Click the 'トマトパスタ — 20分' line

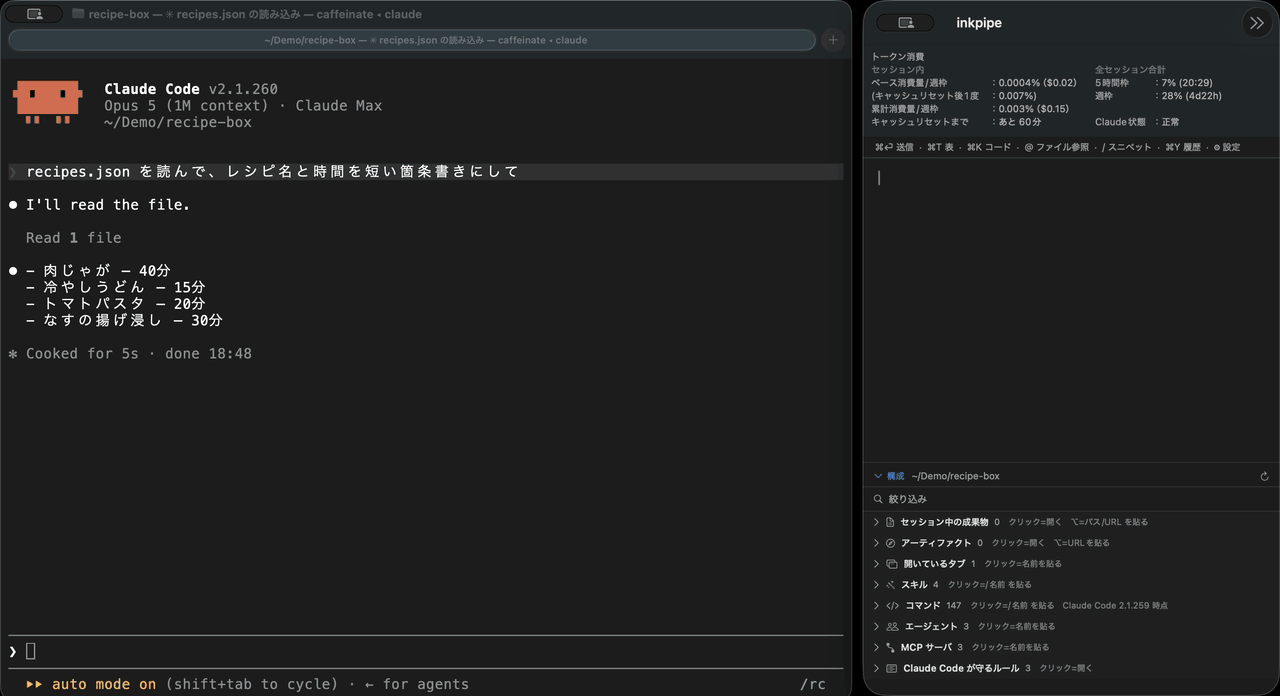point(115,304)
